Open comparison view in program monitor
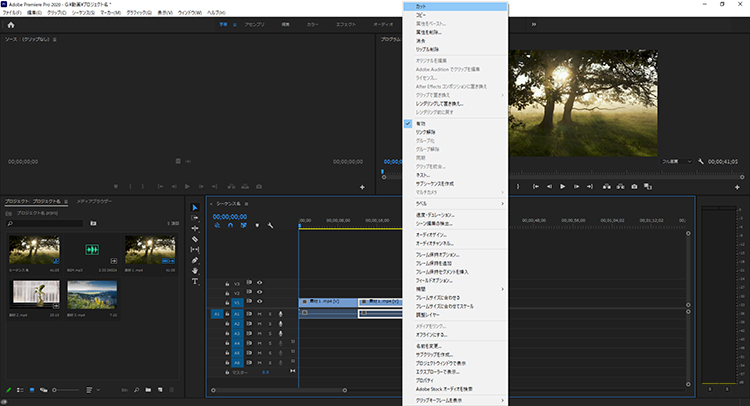750x406 pixels. click(648, 187)
